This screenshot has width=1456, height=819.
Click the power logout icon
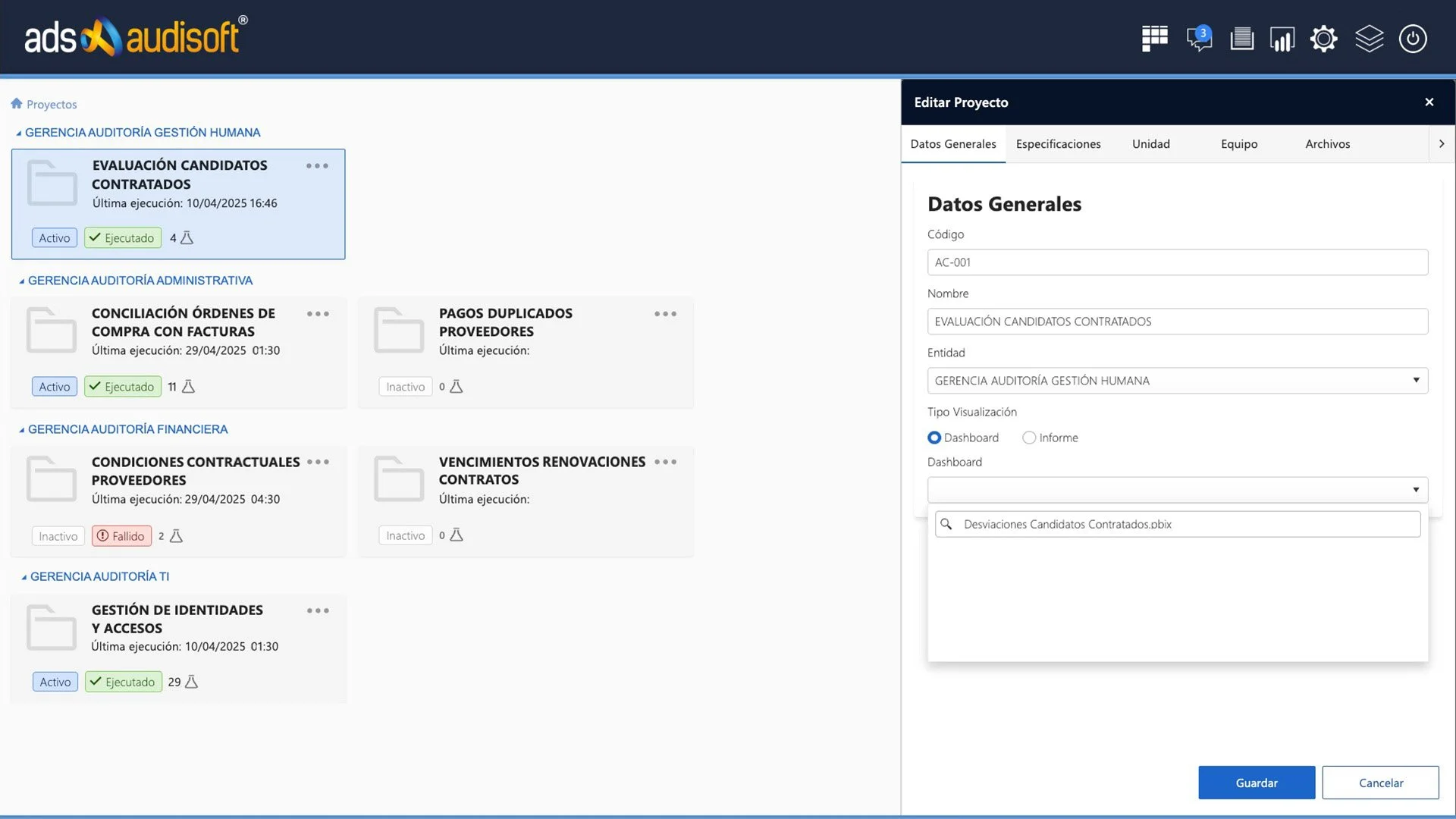click(1413, 38)
